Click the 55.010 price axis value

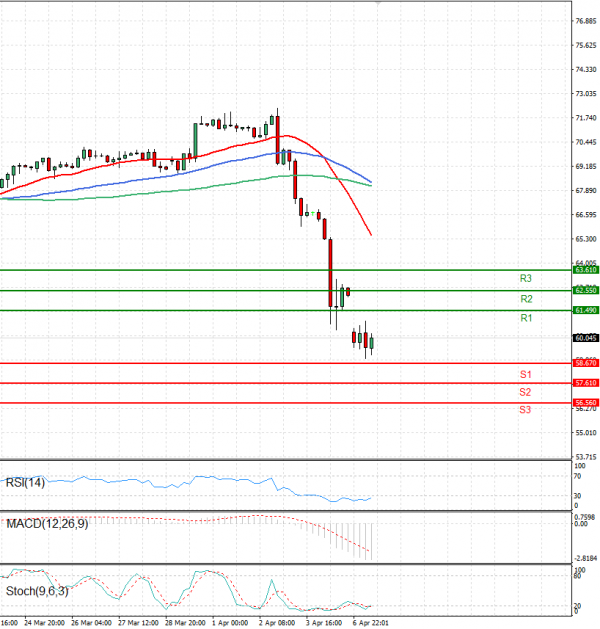pyautogui.click(x=586, y=433)
